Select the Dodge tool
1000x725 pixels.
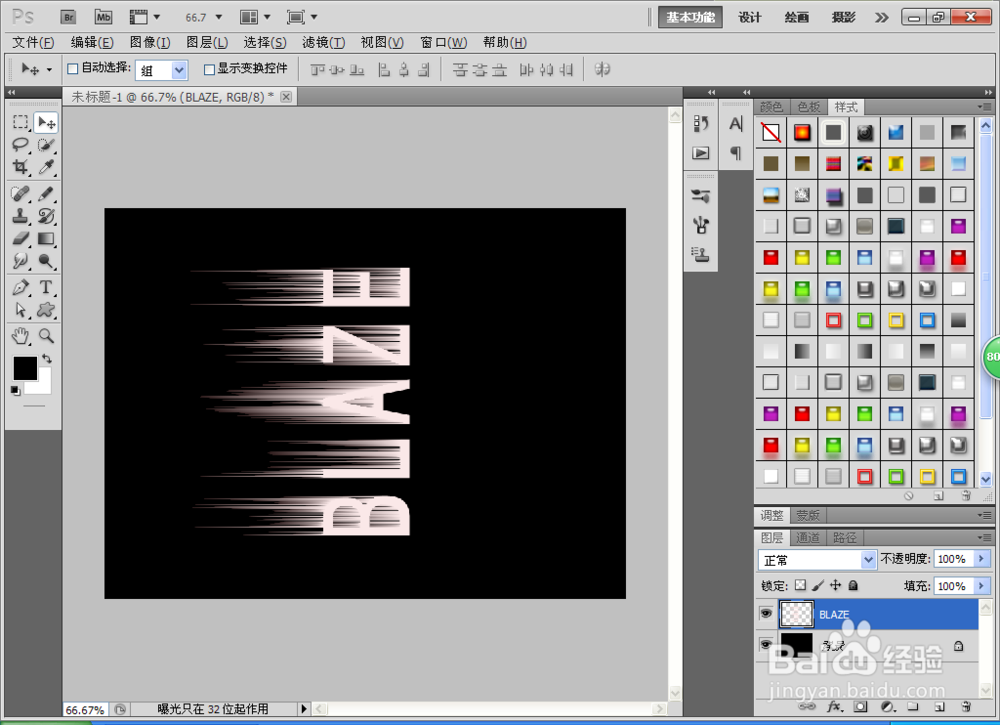pos(46,261)
